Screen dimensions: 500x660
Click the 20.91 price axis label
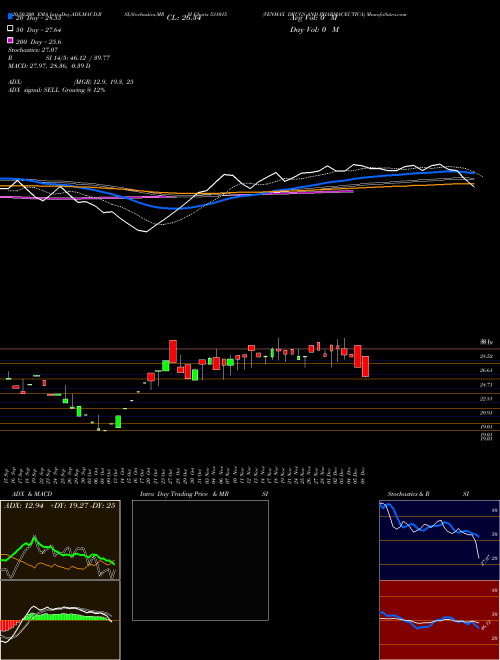pos(486,413)
